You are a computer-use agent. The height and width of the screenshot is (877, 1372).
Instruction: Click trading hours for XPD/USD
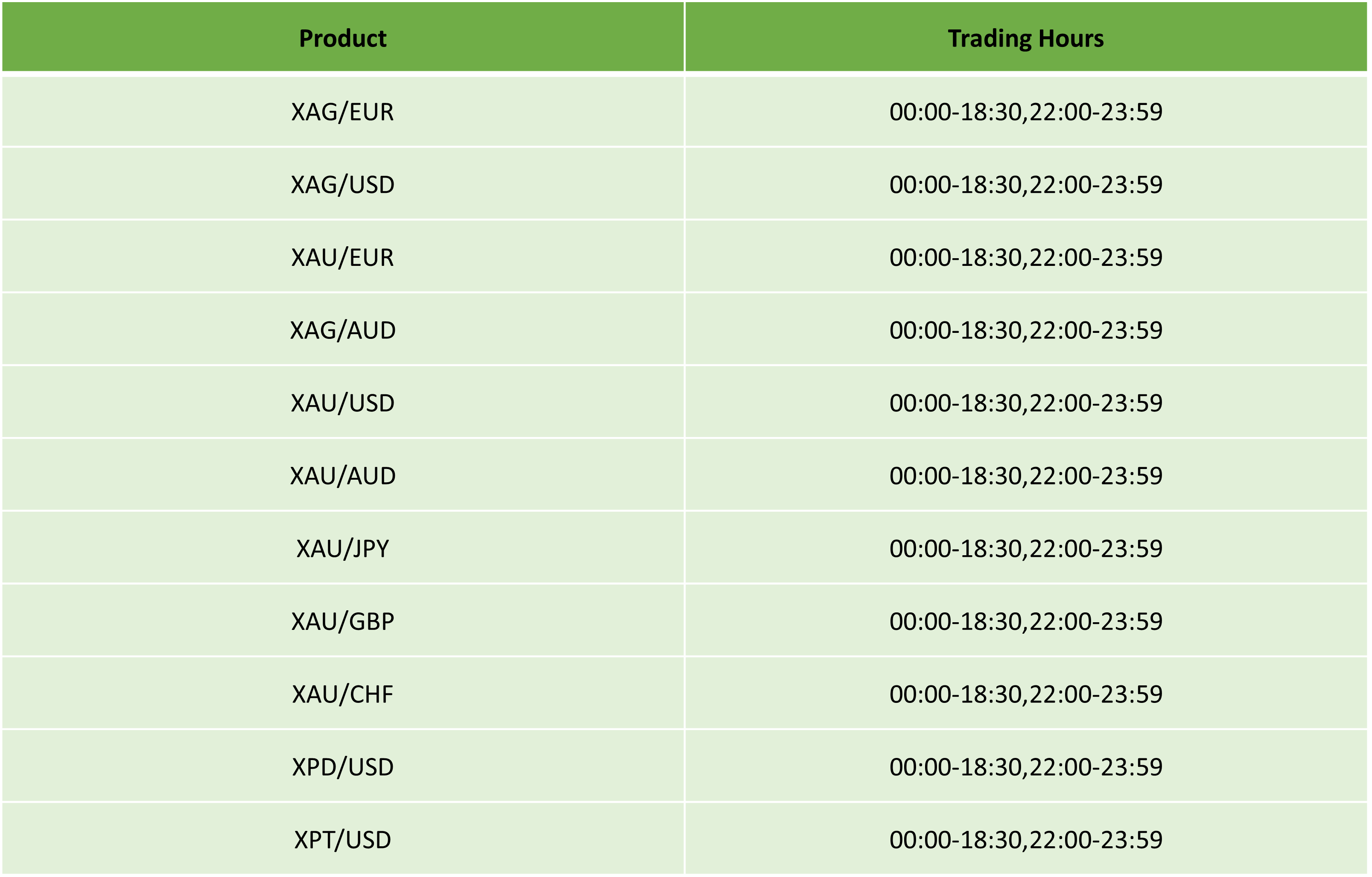pyautogui.click(x=1025, y=767)
